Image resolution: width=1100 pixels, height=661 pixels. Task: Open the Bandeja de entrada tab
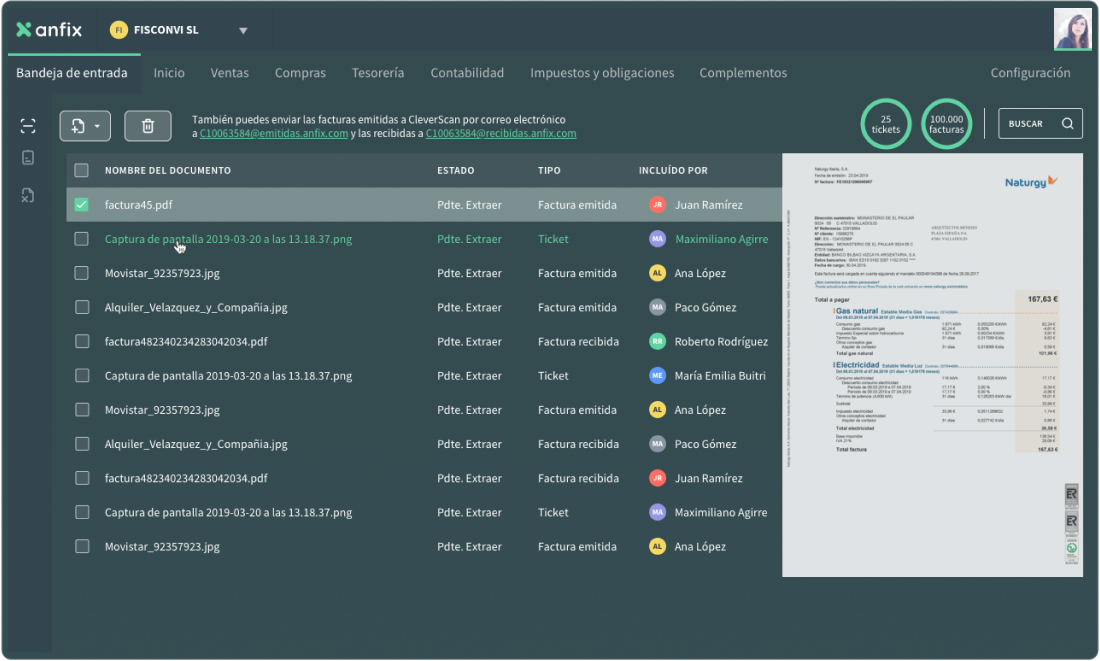(x=72, y=73)
